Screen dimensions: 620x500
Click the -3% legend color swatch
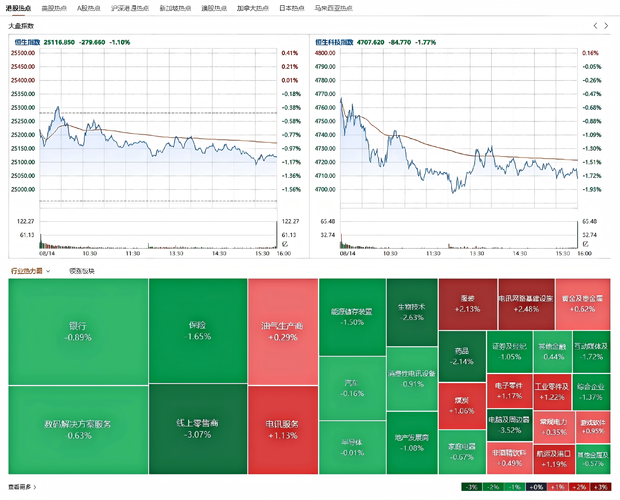coord(471,487)
